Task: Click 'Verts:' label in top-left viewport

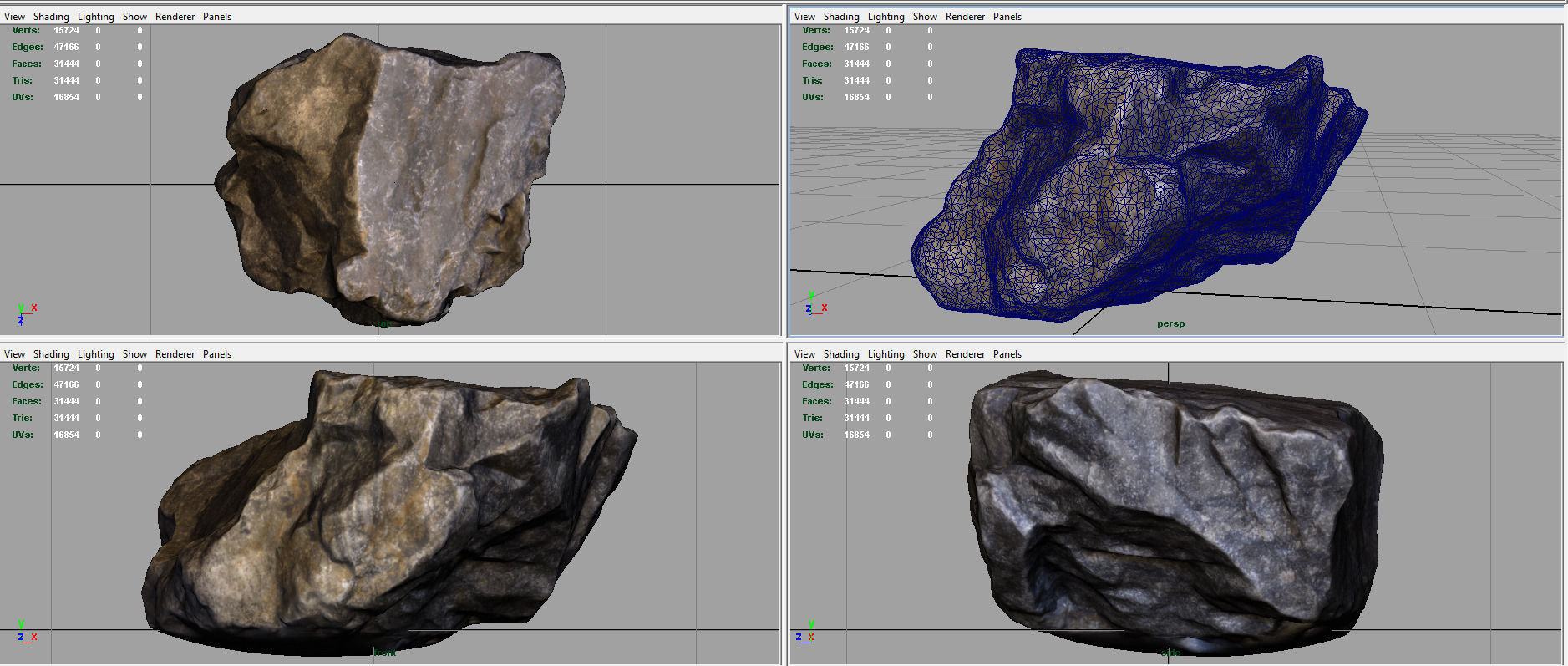Action: [25, 30]
